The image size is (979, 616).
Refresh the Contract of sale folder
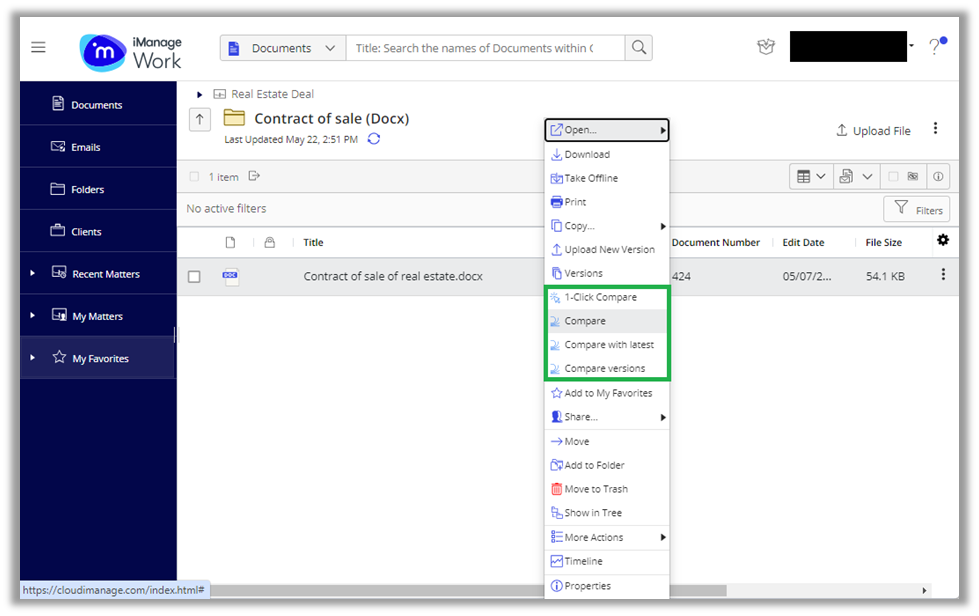(x=373, y=139)
